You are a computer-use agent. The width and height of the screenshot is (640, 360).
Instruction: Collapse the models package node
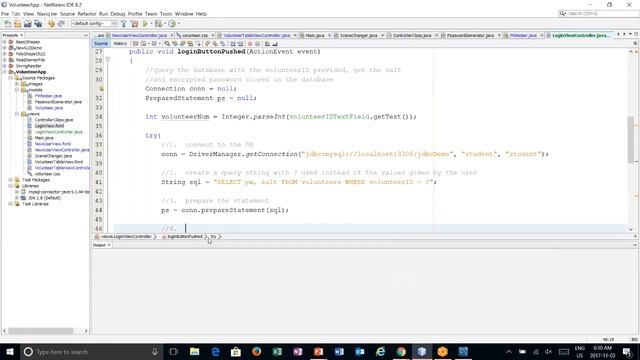point(17,90)
